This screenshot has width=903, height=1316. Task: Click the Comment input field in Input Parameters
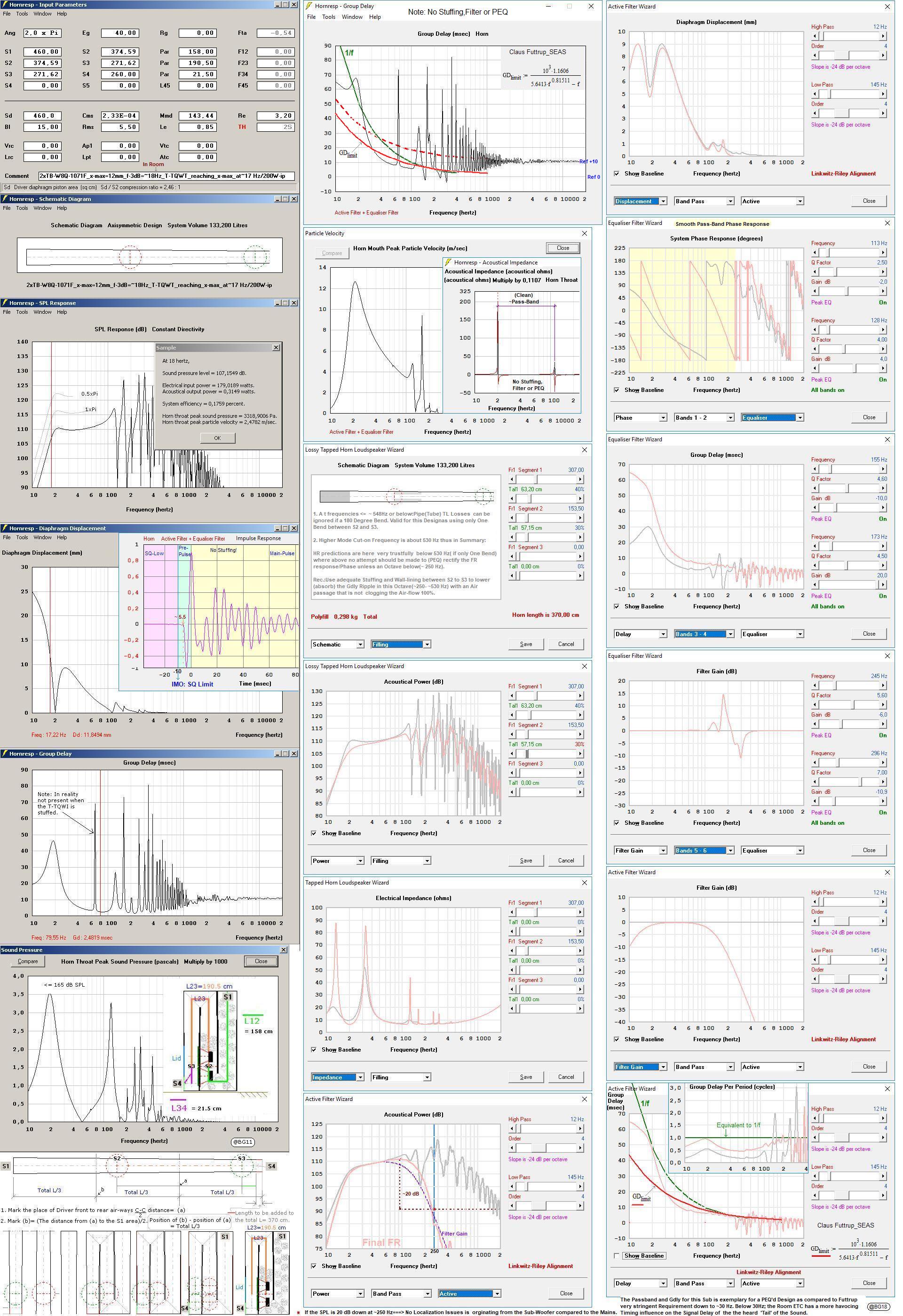pos(166,175)
